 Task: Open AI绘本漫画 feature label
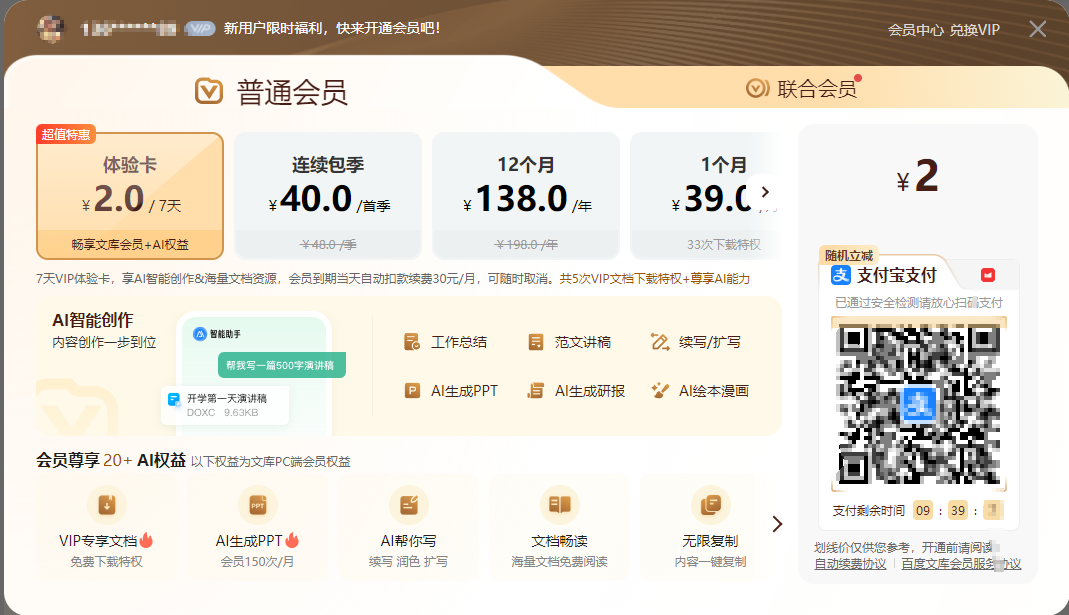(x=714, y=391)
